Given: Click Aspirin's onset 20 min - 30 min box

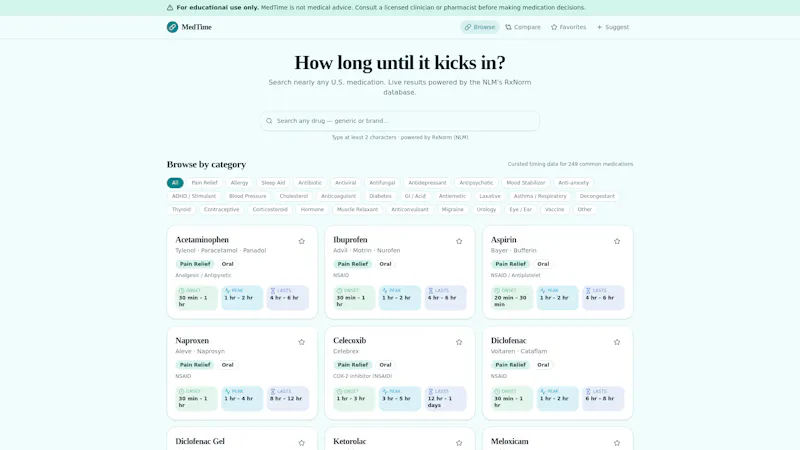Looking at the screenshot, I should (x=512, y=297).
